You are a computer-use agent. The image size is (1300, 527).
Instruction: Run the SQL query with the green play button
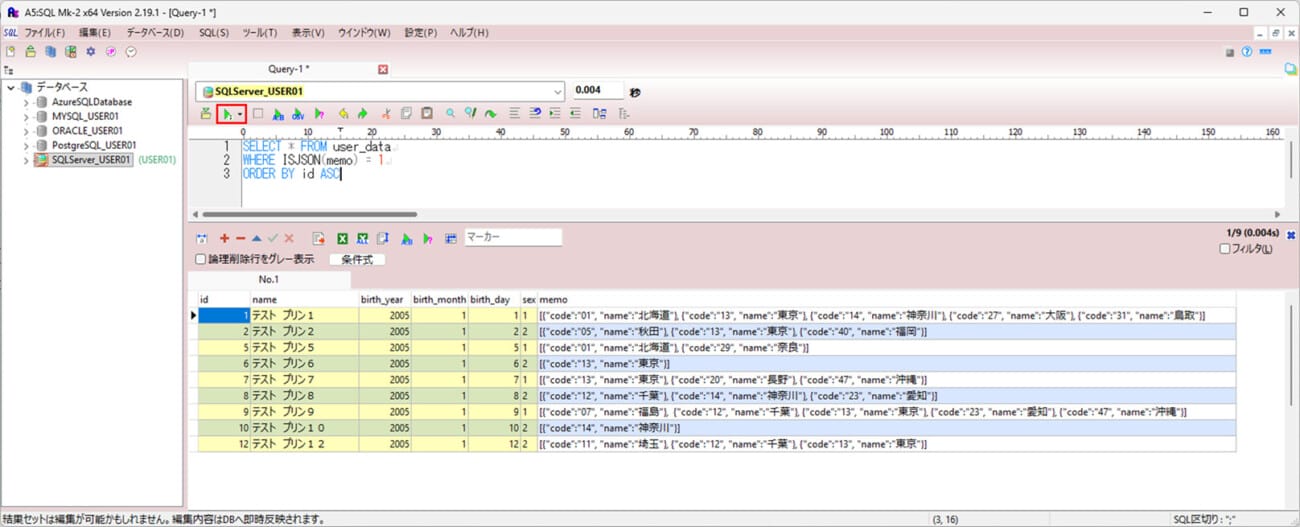(x=227, y=114)
